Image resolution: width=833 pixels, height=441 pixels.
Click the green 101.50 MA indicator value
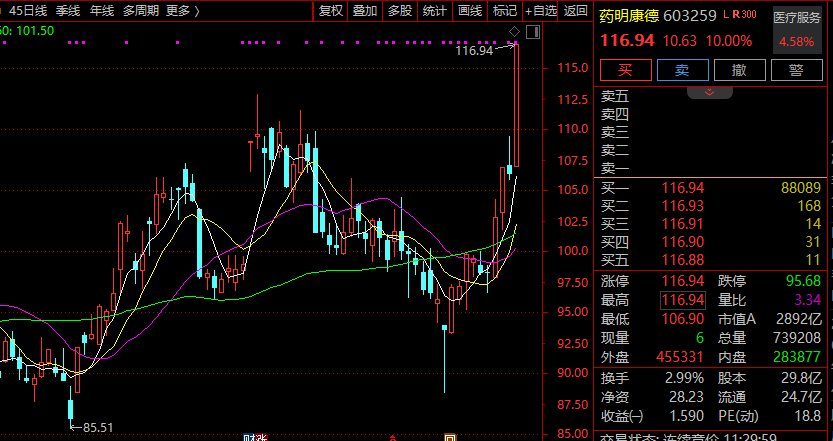tap(35, 31)
